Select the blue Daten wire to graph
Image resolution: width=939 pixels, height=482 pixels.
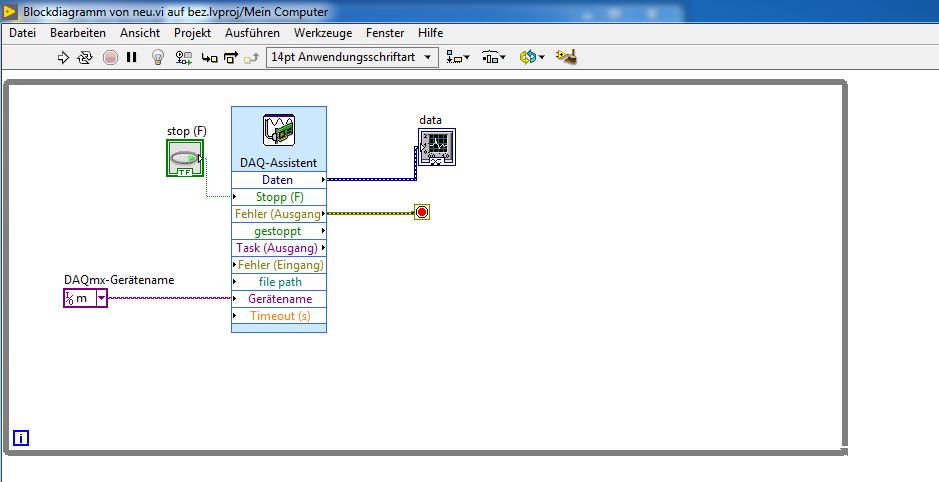pos(371,179)
